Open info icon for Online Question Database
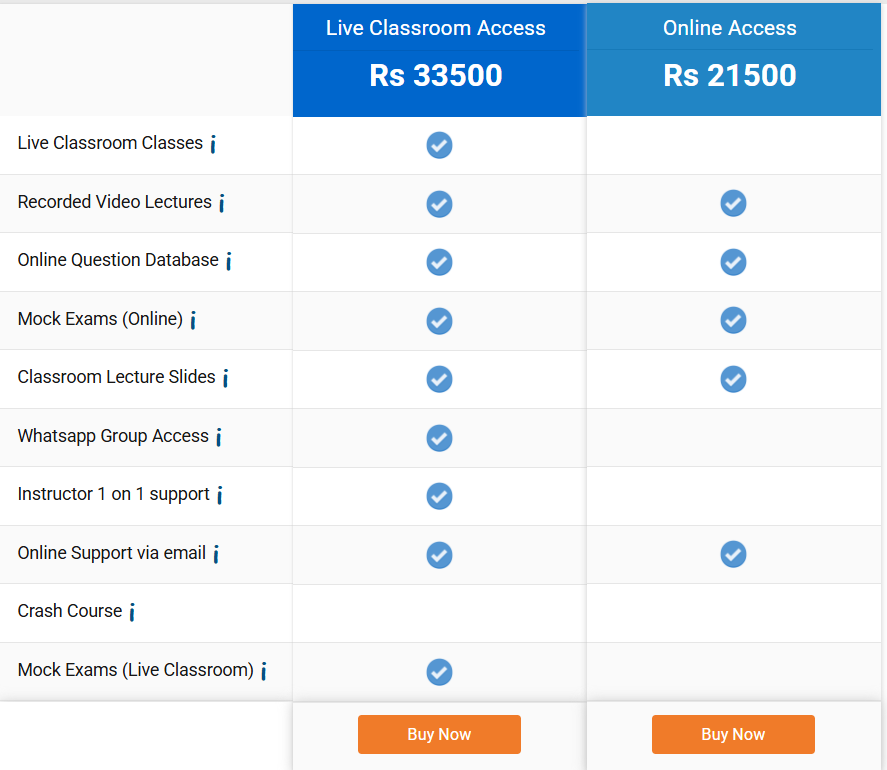This screenshot has width=887, height=770. (x=228, y=261)
